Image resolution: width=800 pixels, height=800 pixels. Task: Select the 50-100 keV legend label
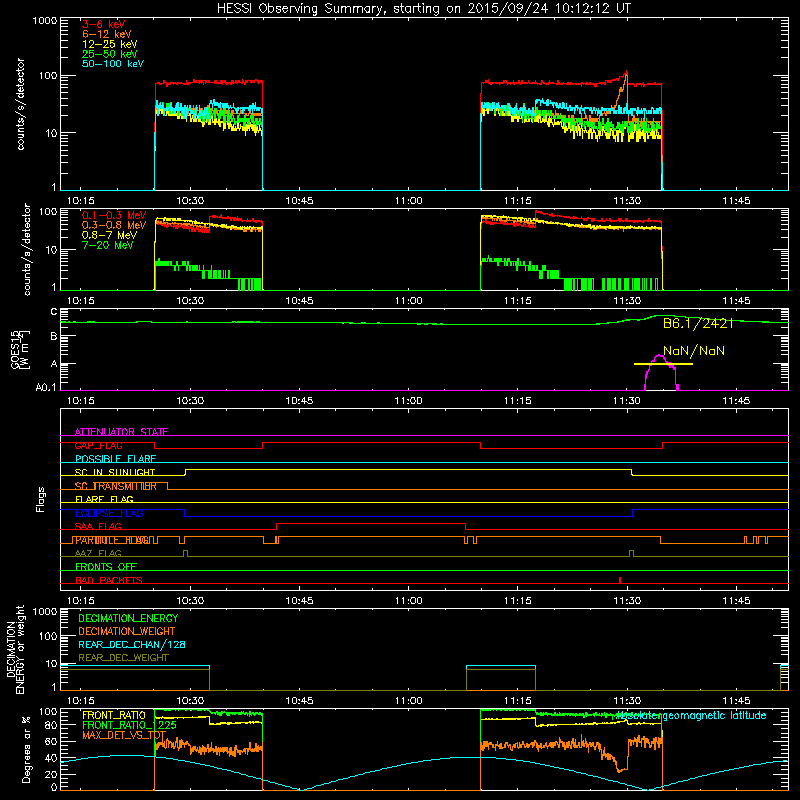point(113,64)
